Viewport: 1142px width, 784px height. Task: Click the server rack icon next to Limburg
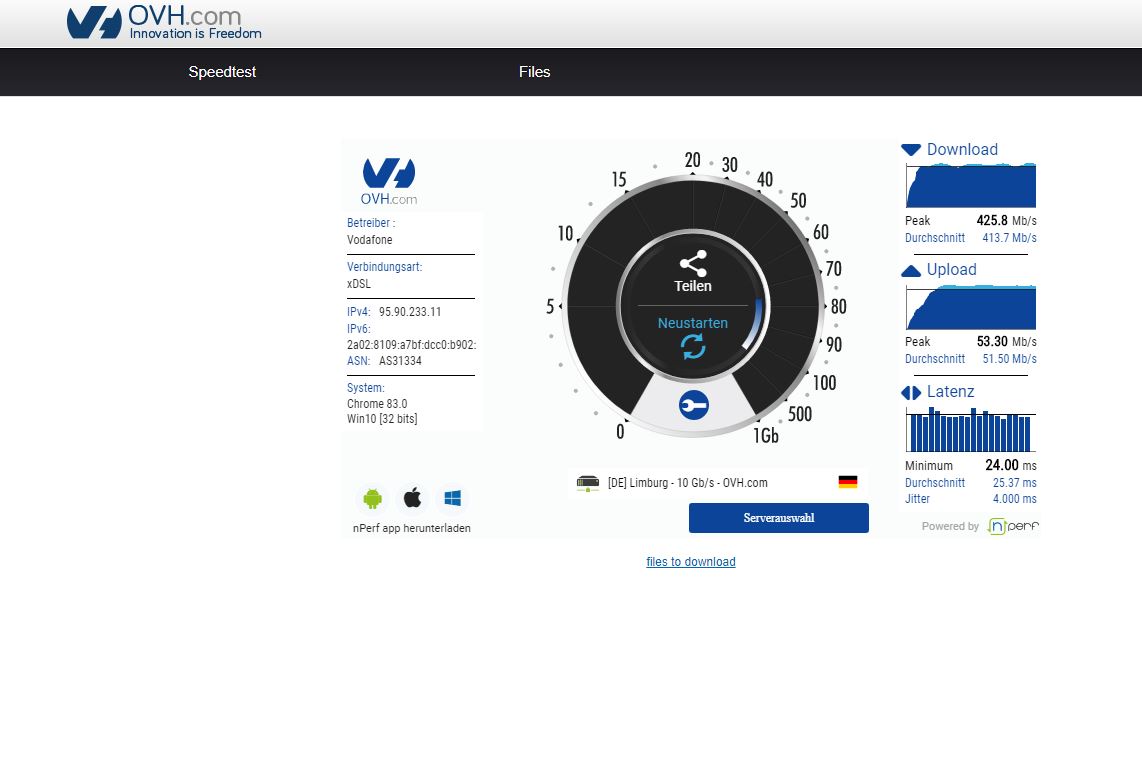tap(588, 483)
